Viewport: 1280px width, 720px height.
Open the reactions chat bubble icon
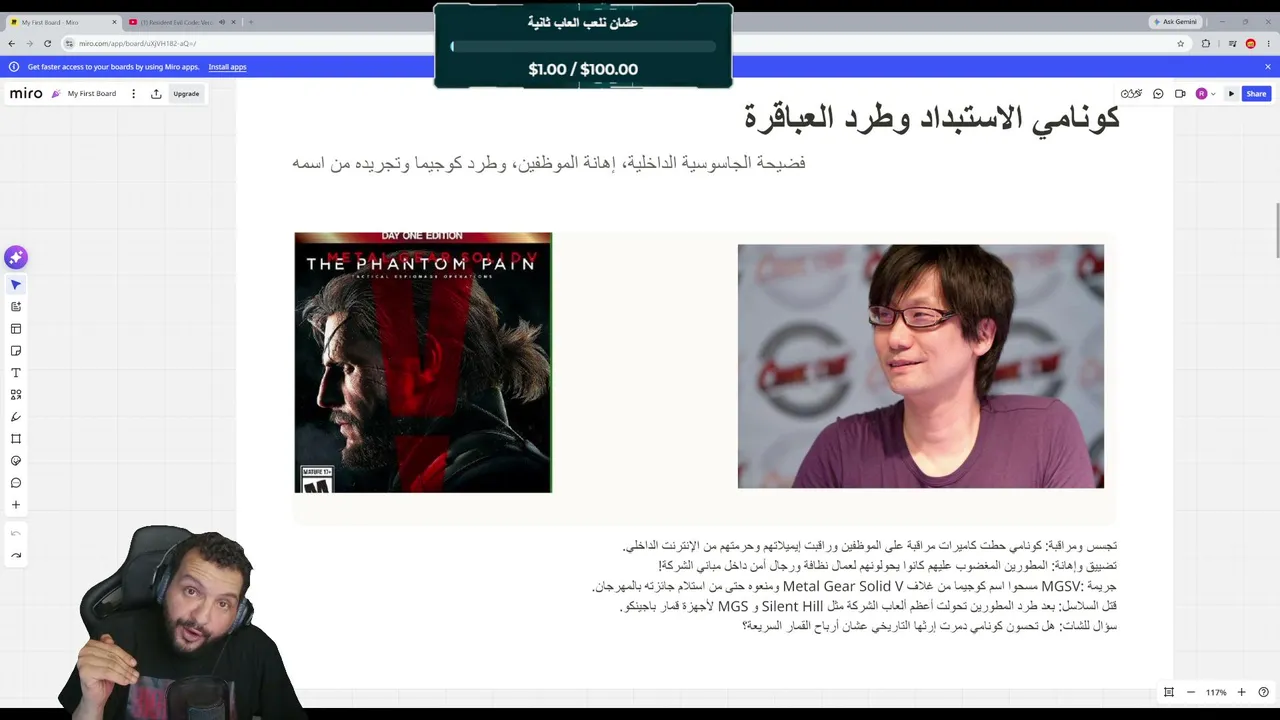click(x=1158, y=94)
